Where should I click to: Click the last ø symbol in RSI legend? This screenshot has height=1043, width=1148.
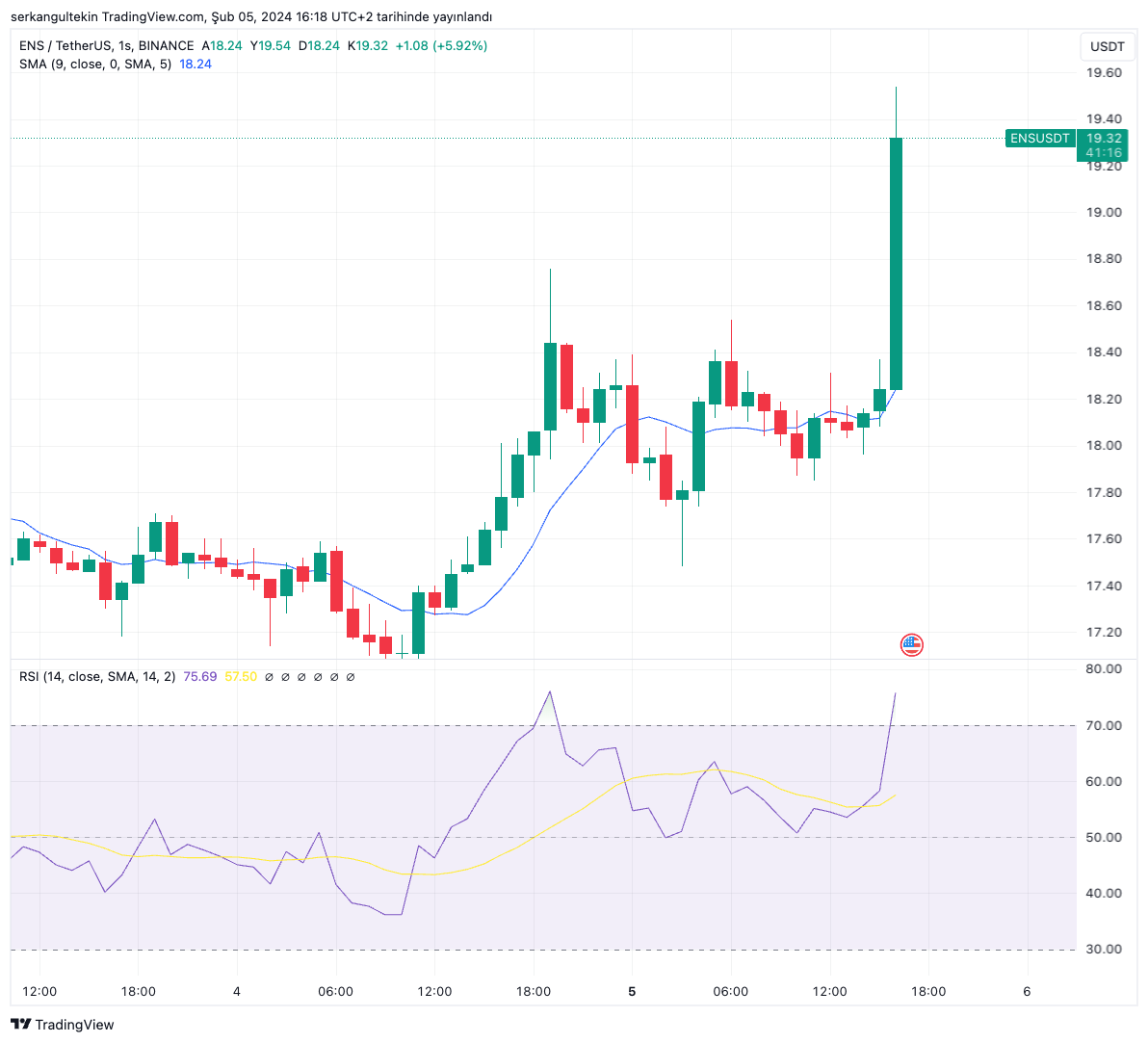[x=351, y=677]
